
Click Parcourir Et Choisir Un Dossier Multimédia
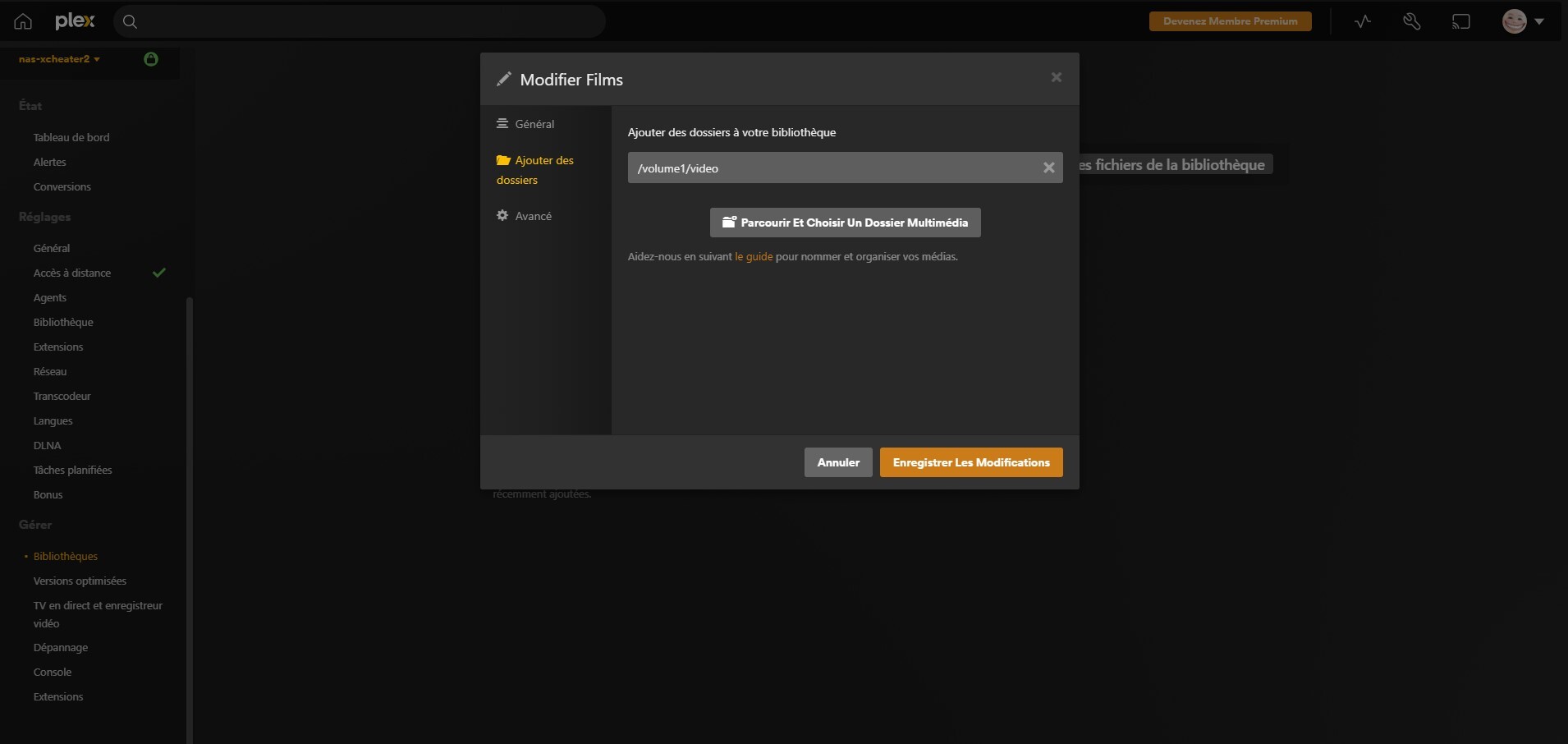click(x=846, y=223)
